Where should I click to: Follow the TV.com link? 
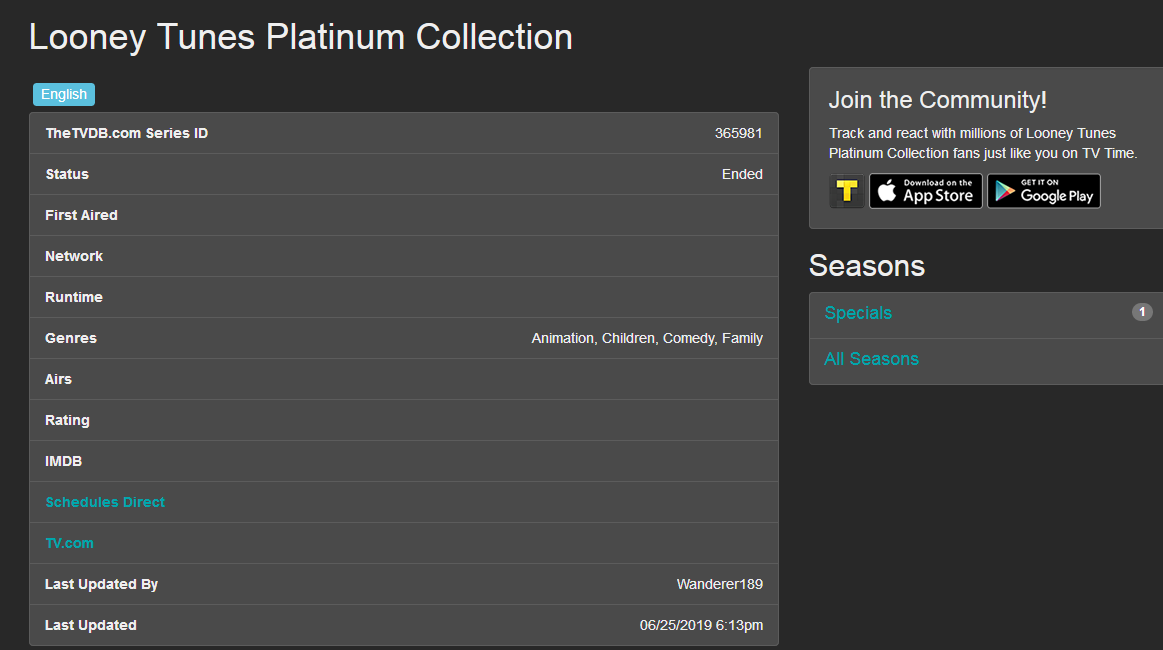tap(69, 543)
